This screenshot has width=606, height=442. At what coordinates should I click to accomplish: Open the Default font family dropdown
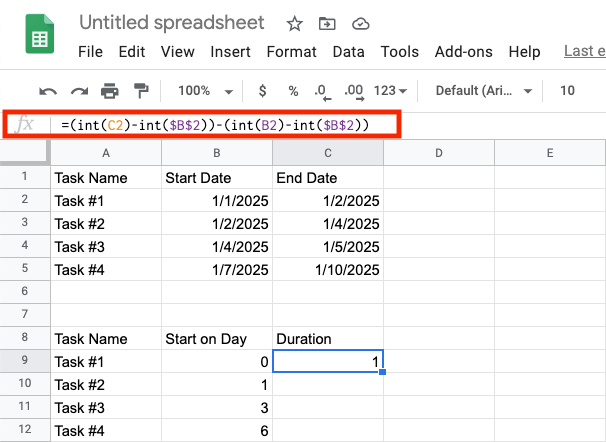(x=484, y=91)
